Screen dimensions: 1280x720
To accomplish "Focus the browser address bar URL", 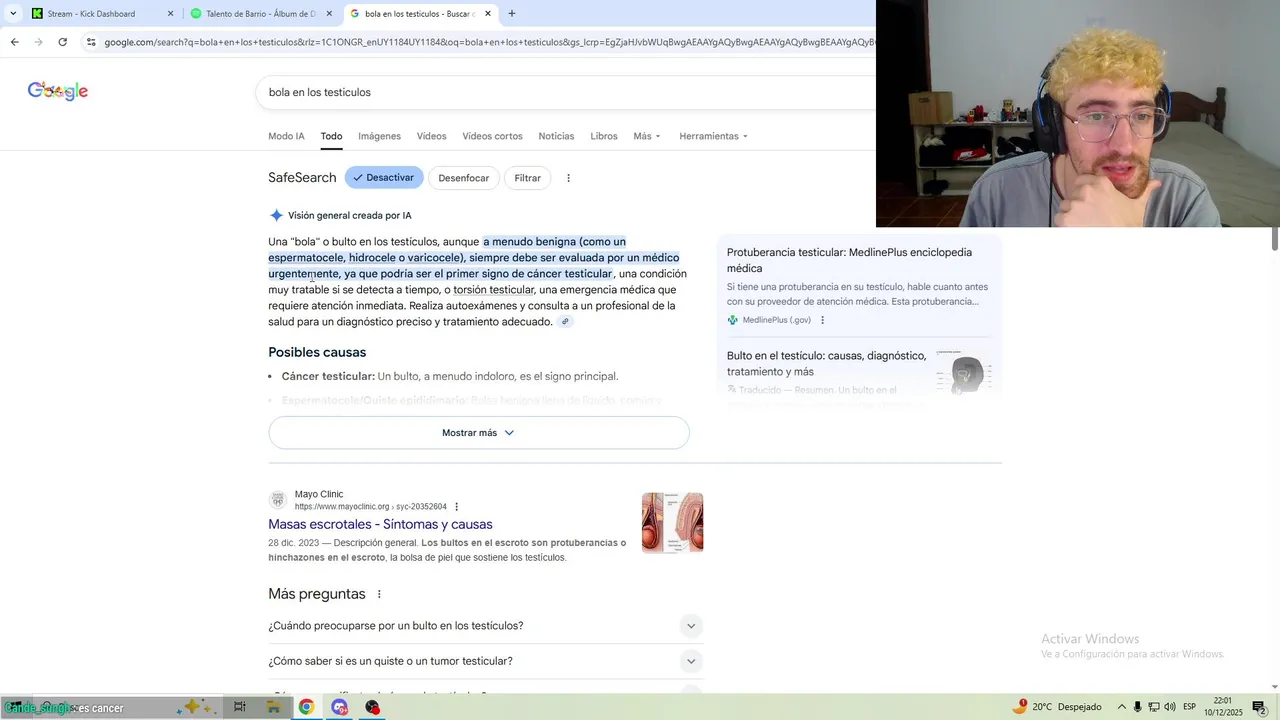I will [x=488, y=42].
